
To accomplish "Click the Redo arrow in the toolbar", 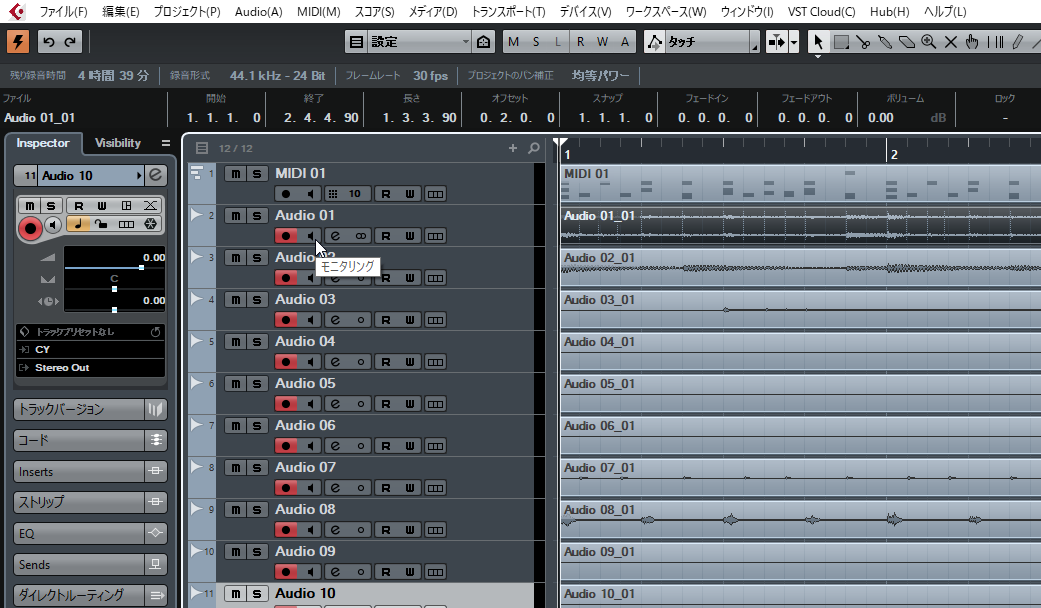I will 70,42.
